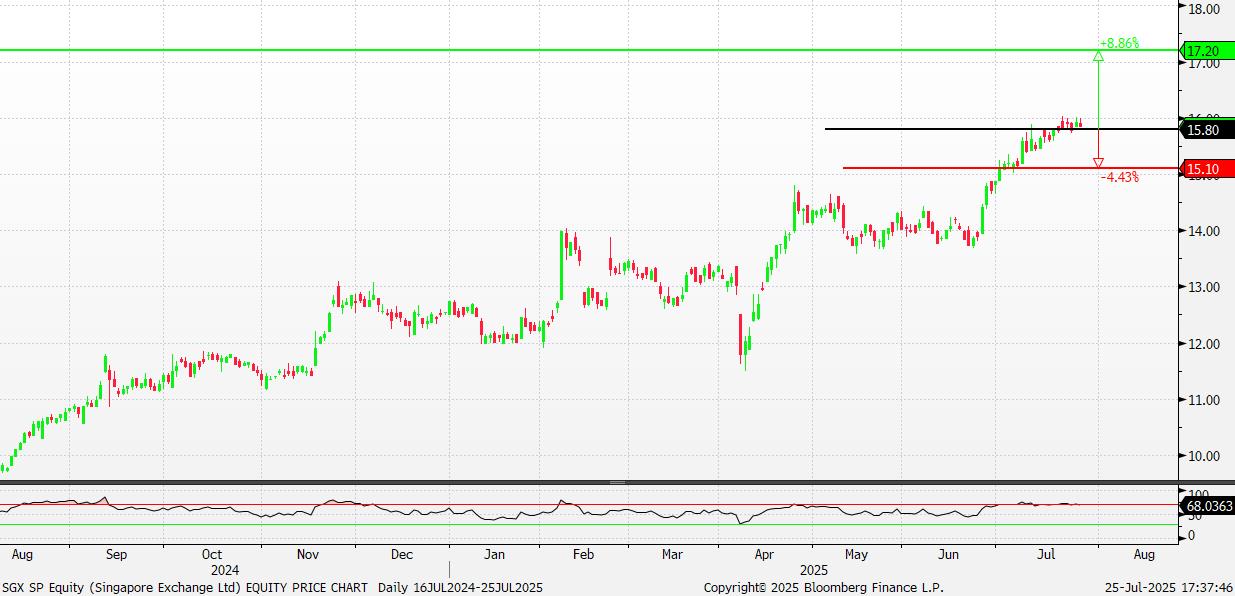Click the Sep month label on time axis
The image size is (1235, 596).
pos(116,554)
